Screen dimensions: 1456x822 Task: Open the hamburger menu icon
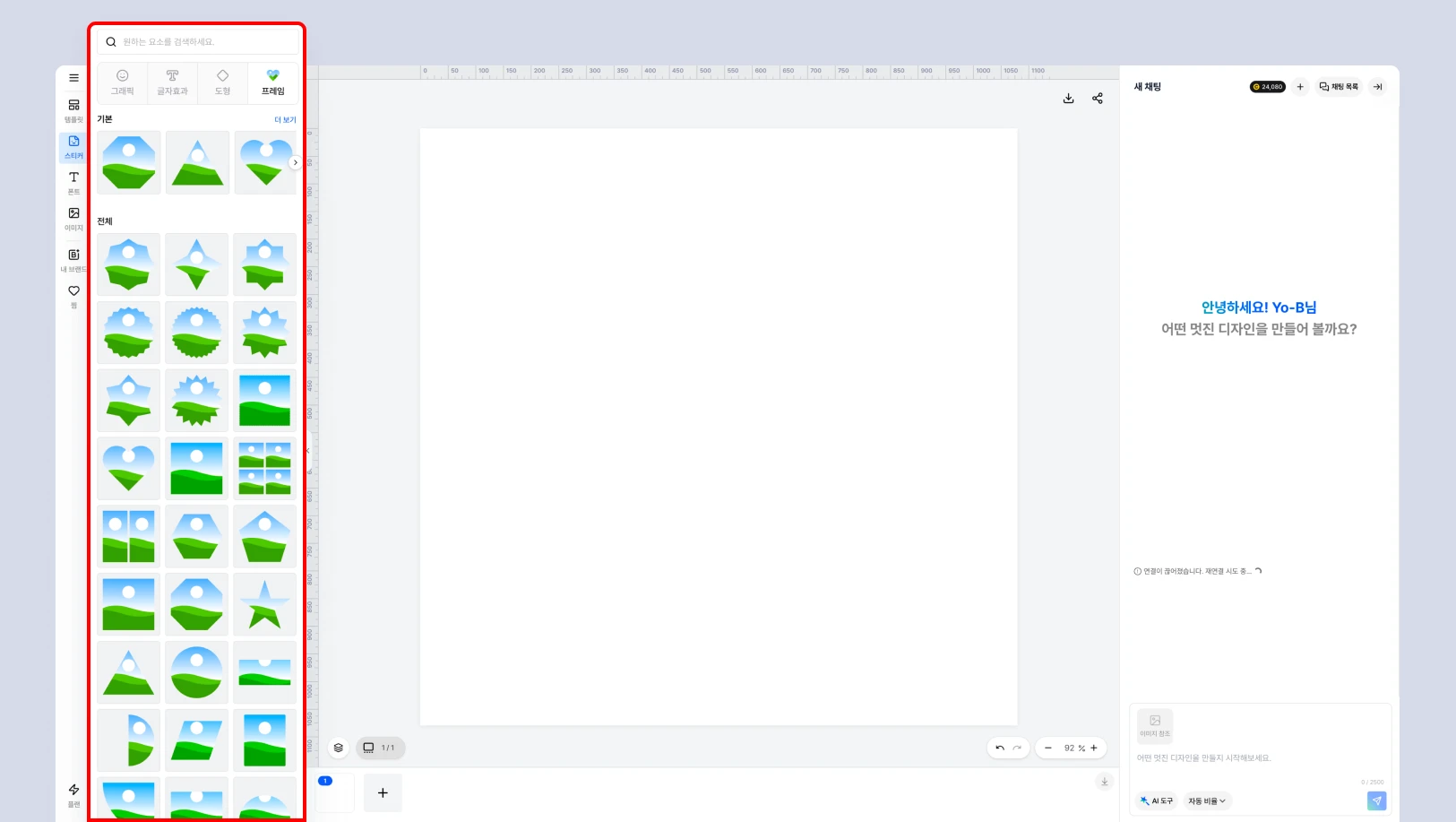[x=73, y=78]
